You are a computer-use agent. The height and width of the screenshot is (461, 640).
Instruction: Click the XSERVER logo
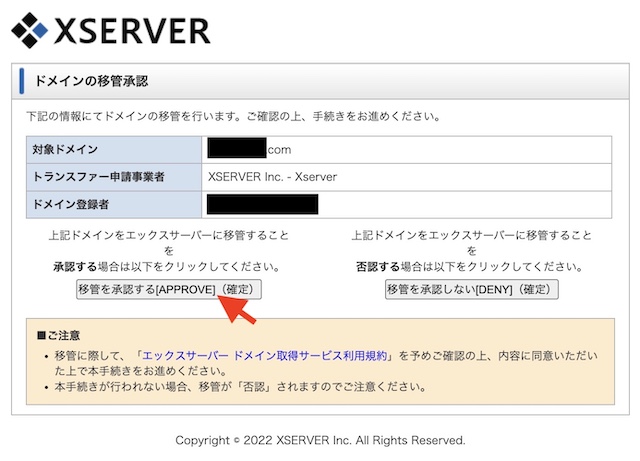(111, 31)
